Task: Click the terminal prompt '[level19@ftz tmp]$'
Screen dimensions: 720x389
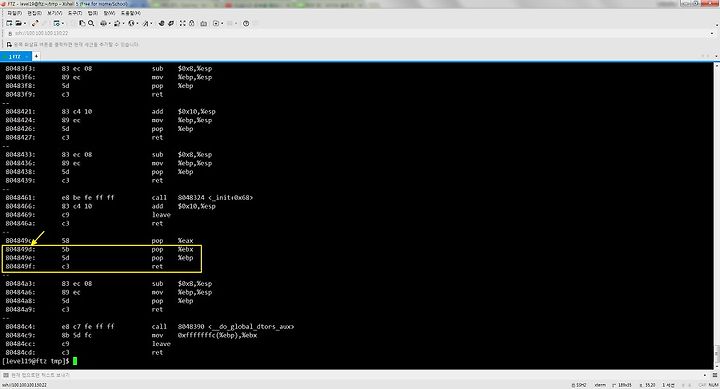Action: point(36,361)
